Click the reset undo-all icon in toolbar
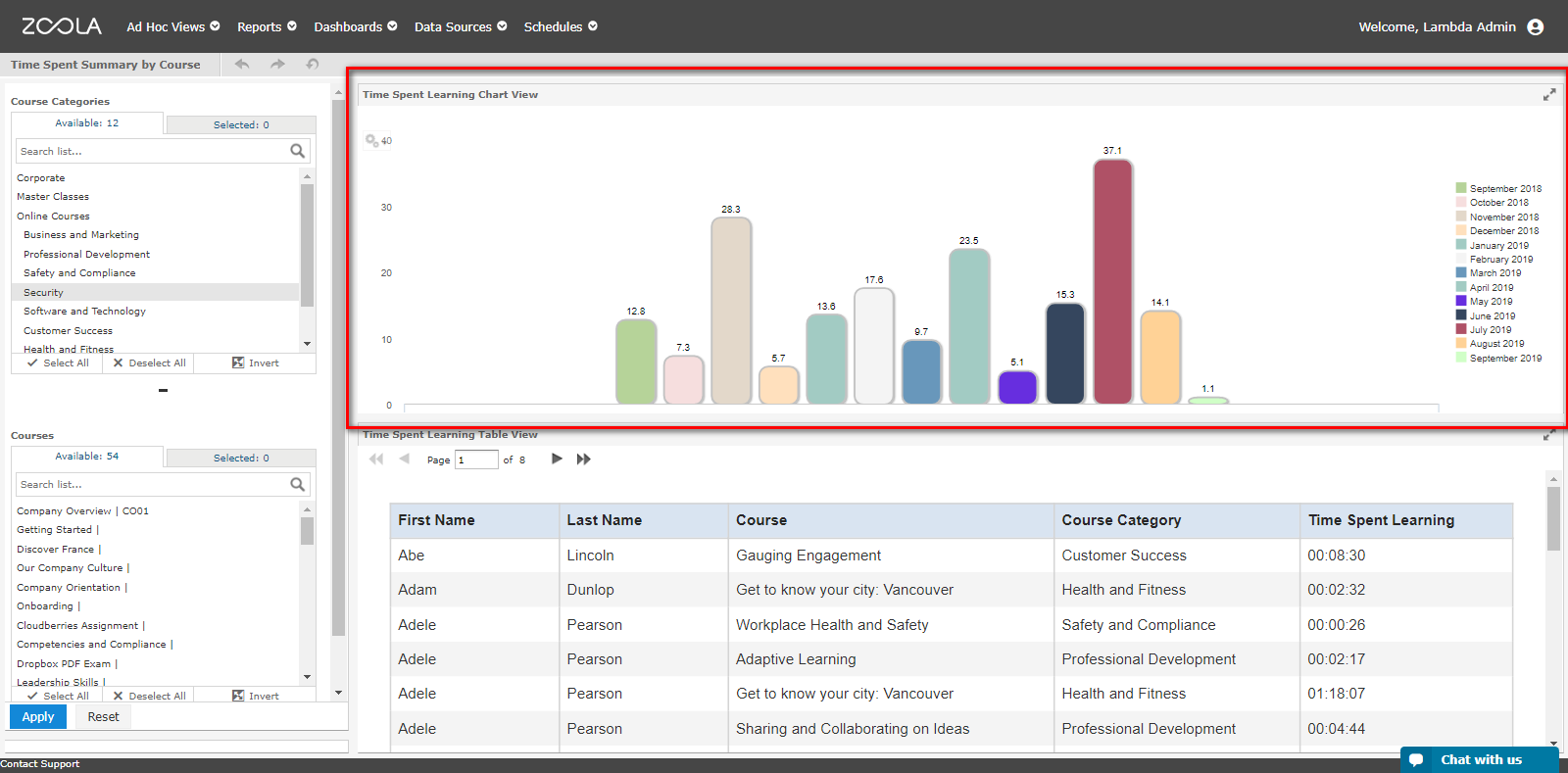The image size is (1568, 773). pyautogui.click(x=313, y=64)
